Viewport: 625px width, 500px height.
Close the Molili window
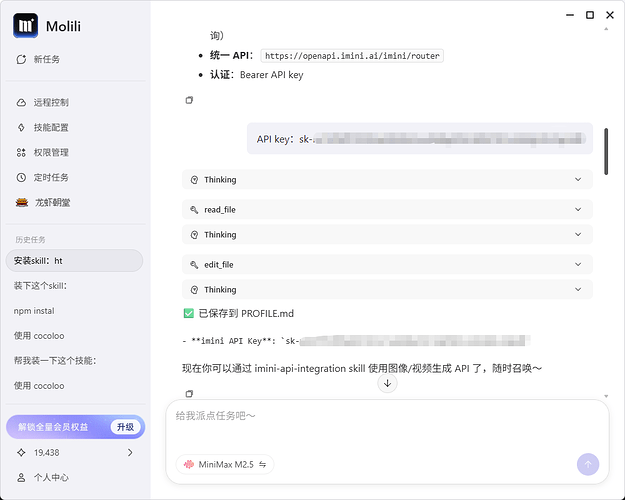610,15
